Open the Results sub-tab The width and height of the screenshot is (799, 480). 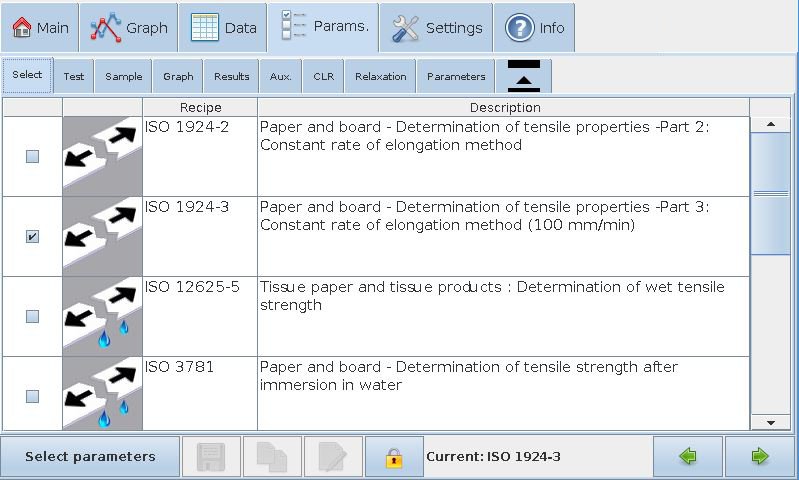coord(231,76)
